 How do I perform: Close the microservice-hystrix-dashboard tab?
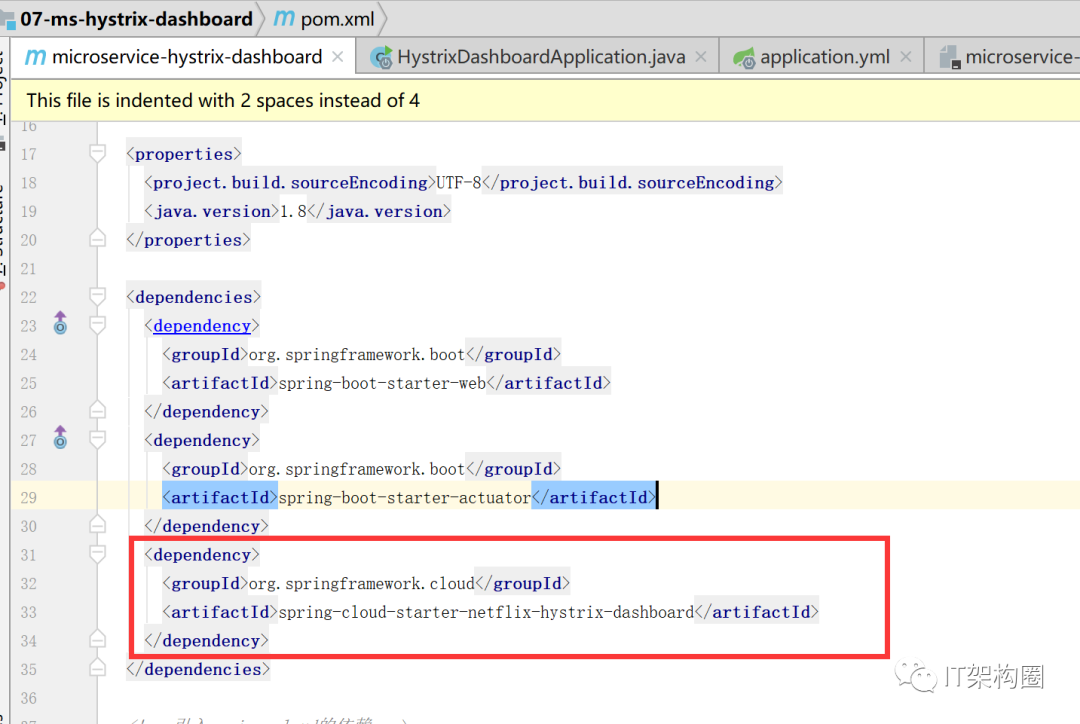[338, 57]
